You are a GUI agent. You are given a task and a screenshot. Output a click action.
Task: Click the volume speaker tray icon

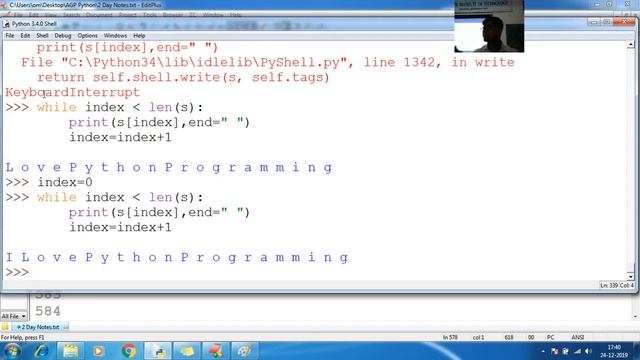[x=588, y=351]
